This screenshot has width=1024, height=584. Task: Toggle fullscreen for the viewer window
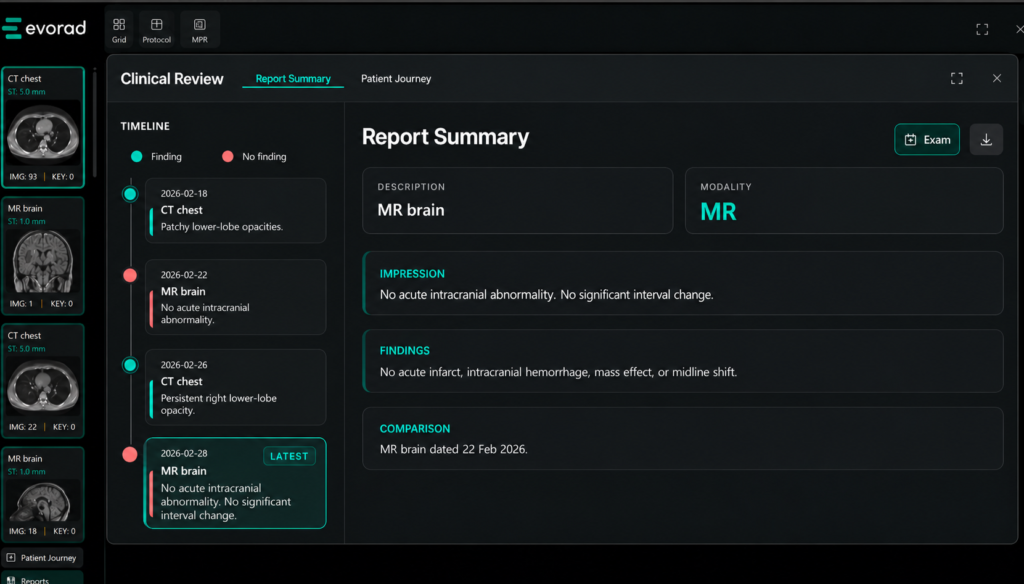[x=982, y=29]
